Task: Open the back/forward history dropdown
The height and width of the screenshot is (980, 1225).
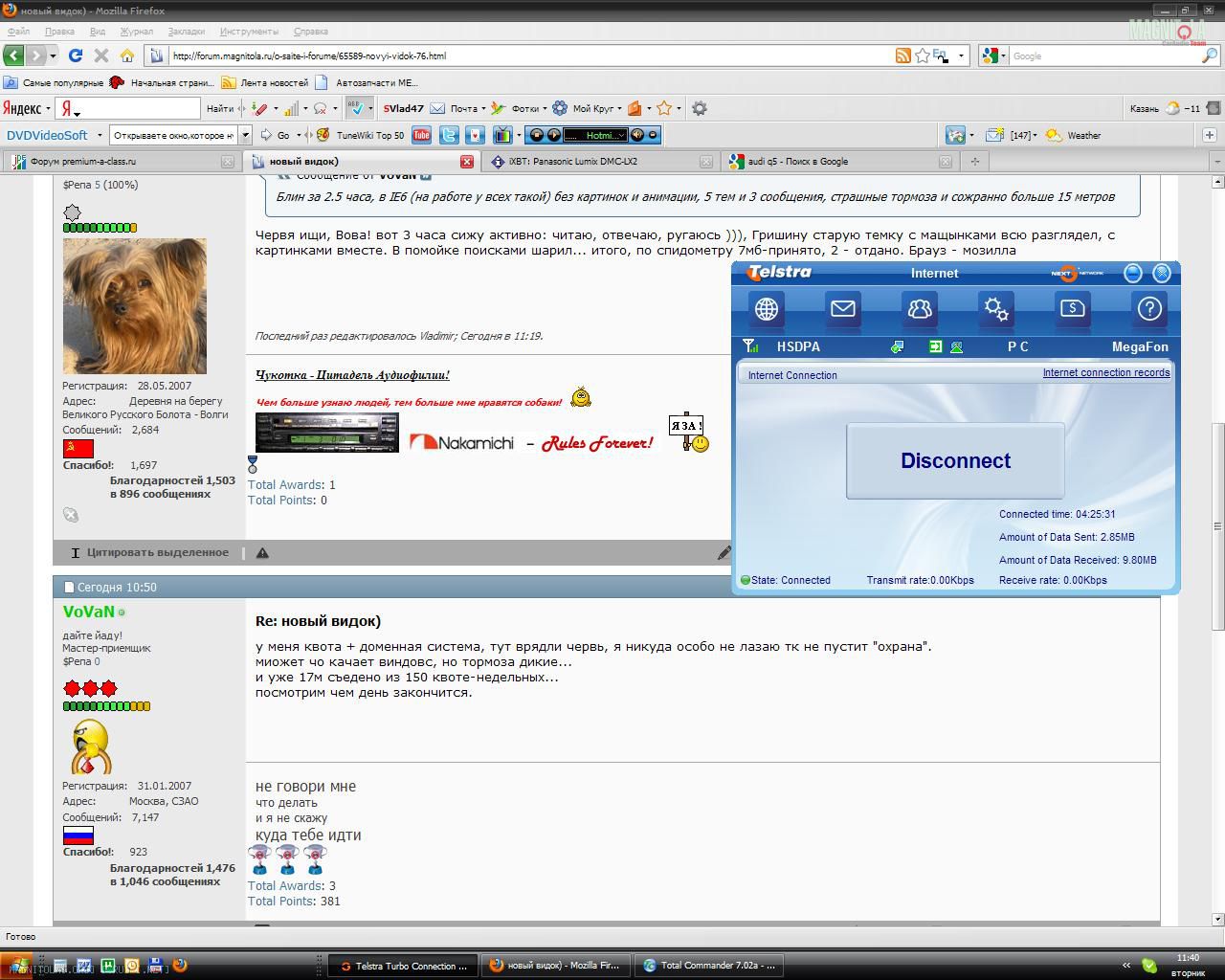Action: (53, 56)
